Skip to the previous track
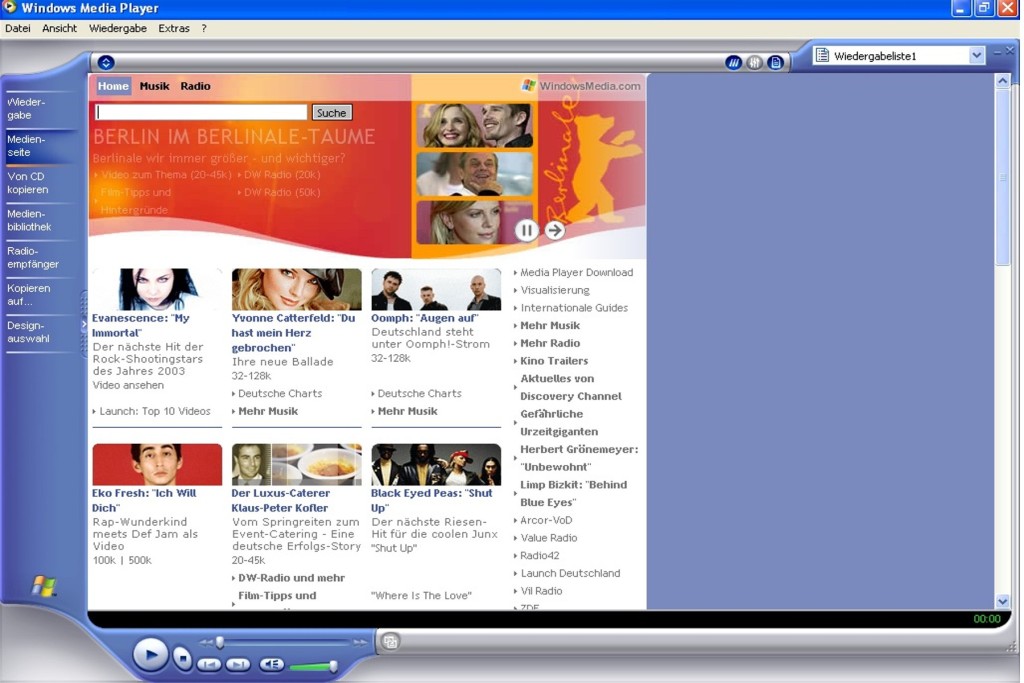This screenshot has height=683, width=1024. (x=209, y=665)
